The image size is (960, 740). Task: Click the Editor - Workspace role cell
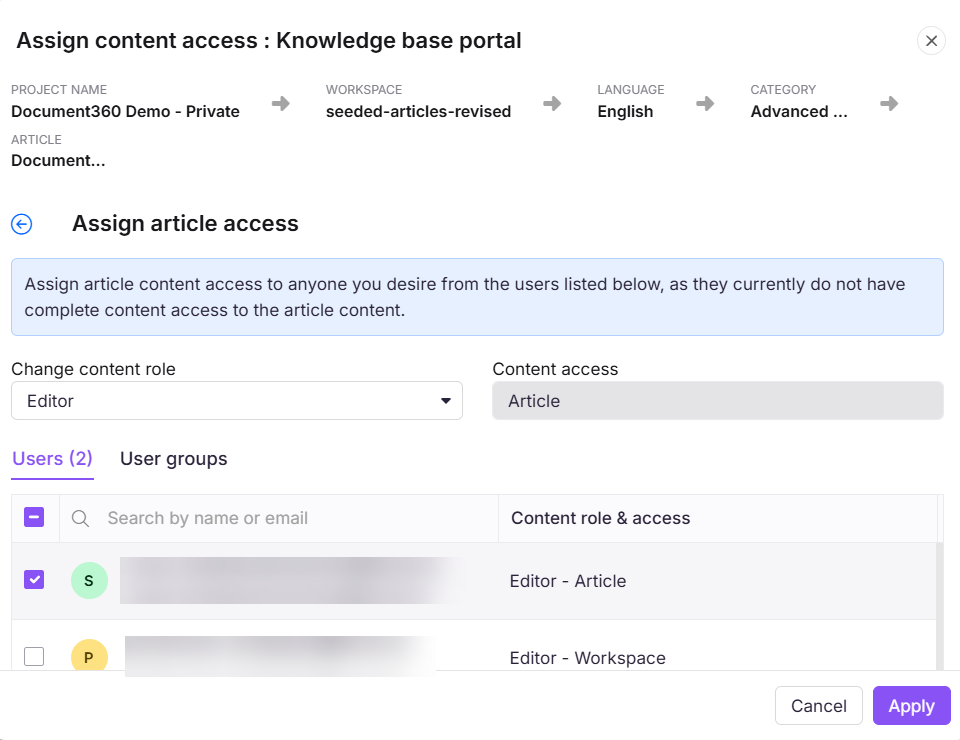click(588, 658)
